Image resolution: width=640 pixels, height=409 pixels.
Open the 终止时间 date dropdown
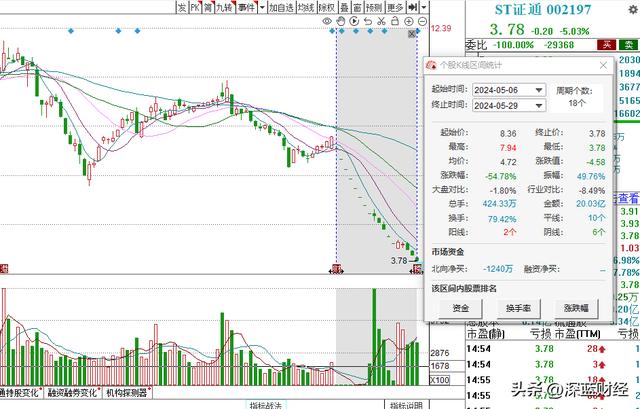pyautogui.click(x=539, y=106)
